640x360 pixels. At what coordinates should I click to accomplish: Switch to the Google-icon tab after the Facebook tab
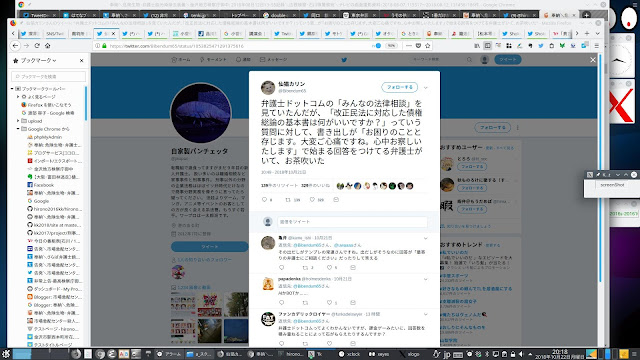click(x=233, y=33)
